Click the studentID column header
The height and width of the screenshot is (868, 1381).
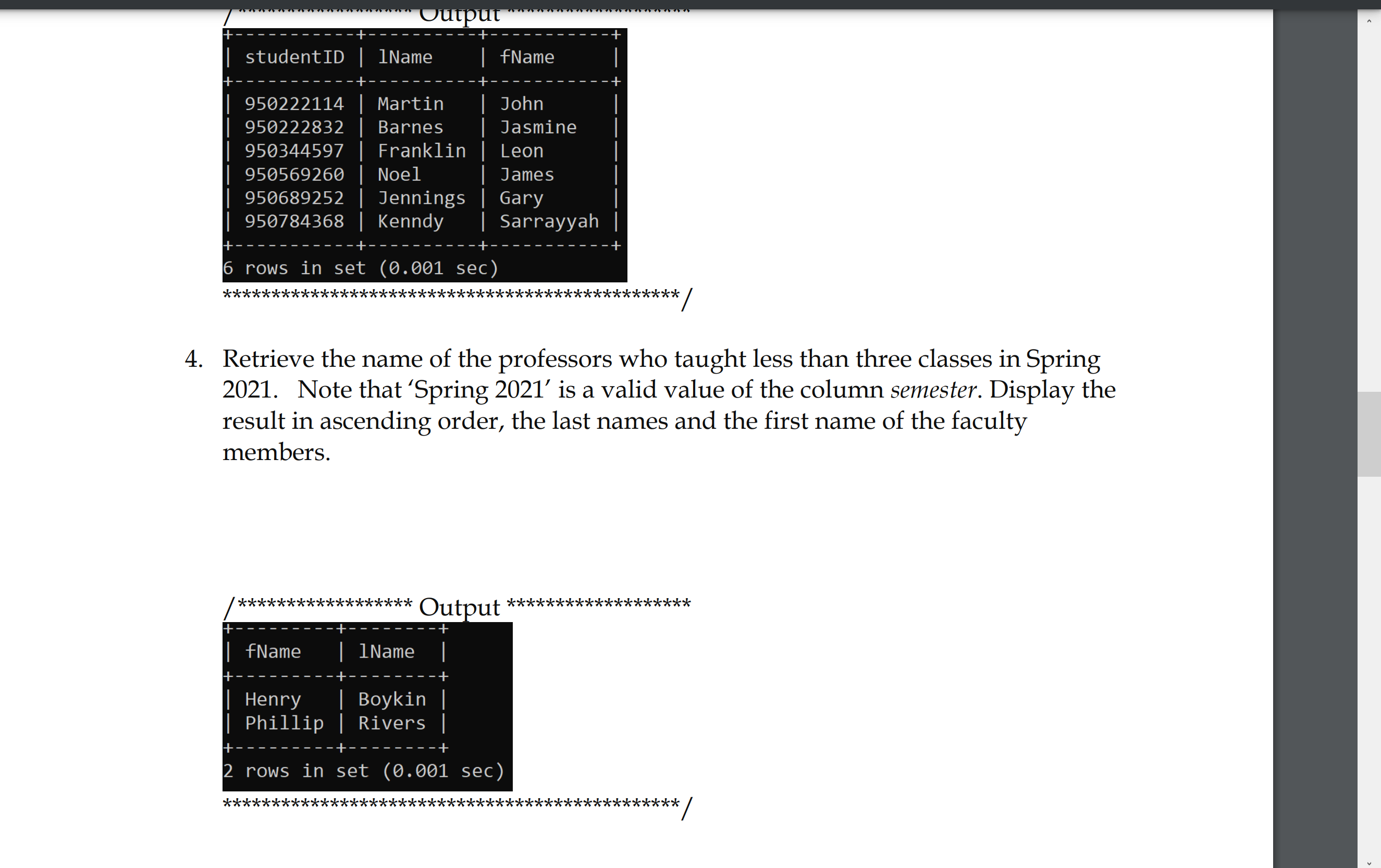tap(294, 57)
